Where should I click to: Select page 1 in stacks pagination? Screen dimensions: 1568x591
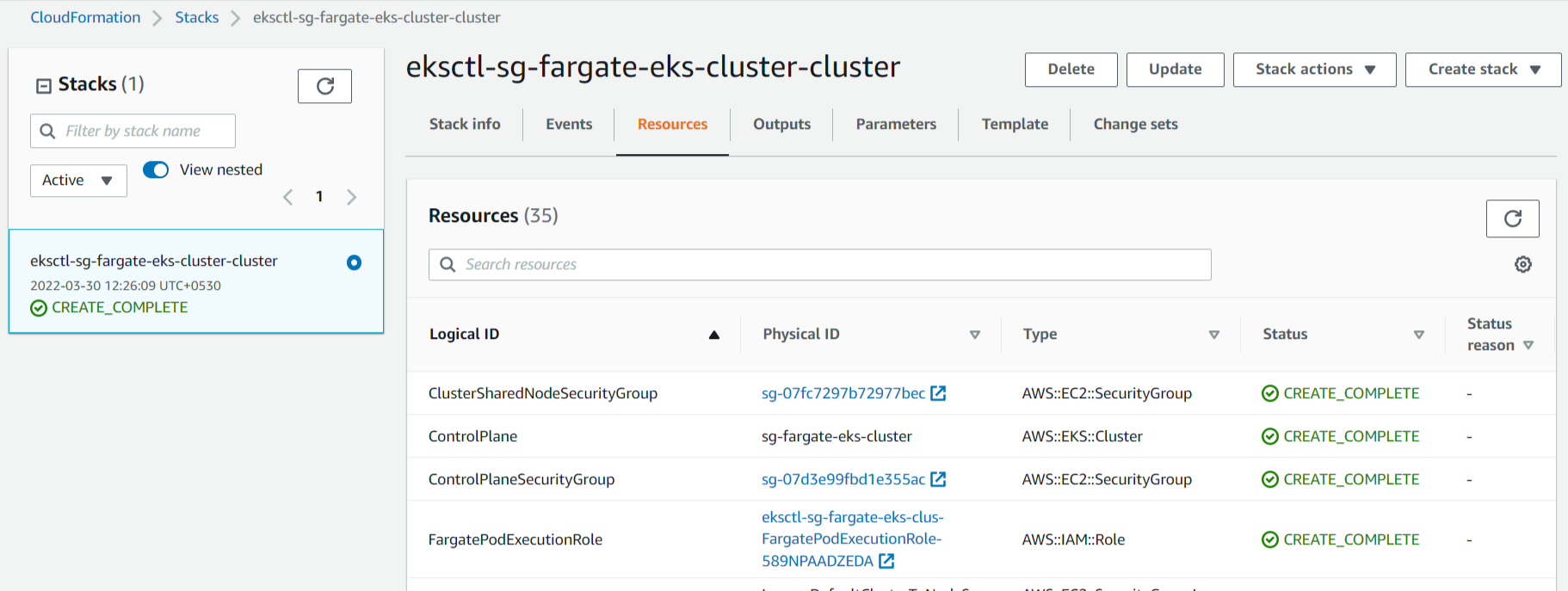coord(319,197)
